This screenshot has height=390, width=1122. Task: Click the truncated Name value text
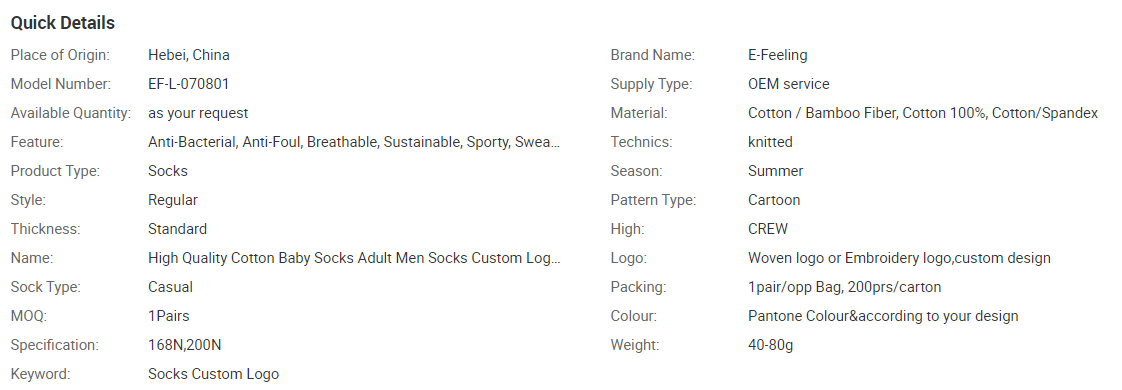354,258
